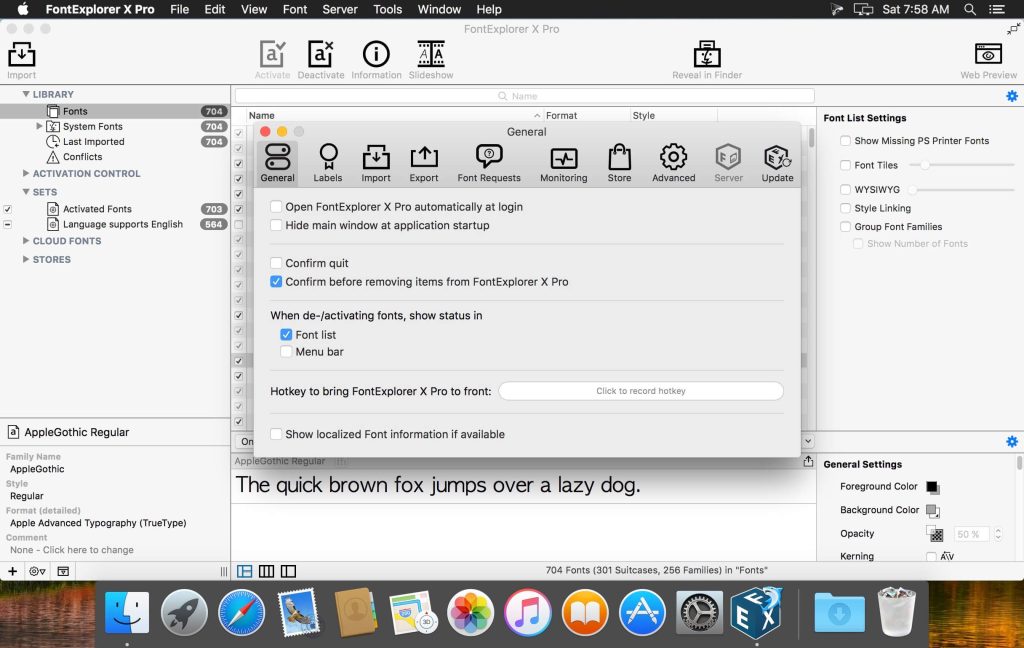Expand the CLOUD FONTS section
The width and height of the screenshot is (1024, 648).
click(25, 241)
